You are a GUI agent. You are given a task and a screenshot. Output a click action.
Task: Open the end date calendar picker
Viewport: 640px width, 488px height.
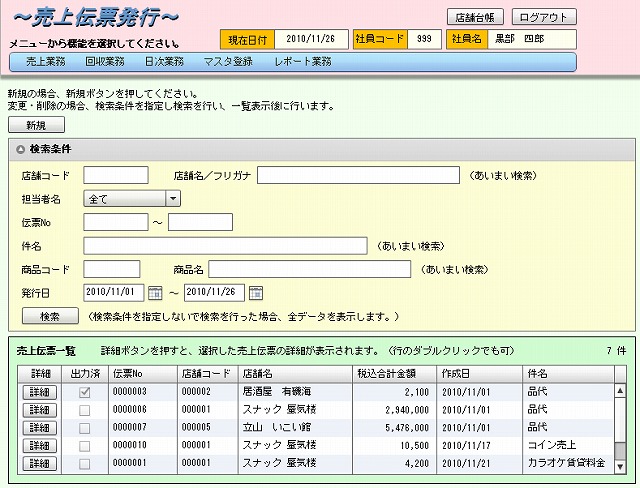[256, 293]
